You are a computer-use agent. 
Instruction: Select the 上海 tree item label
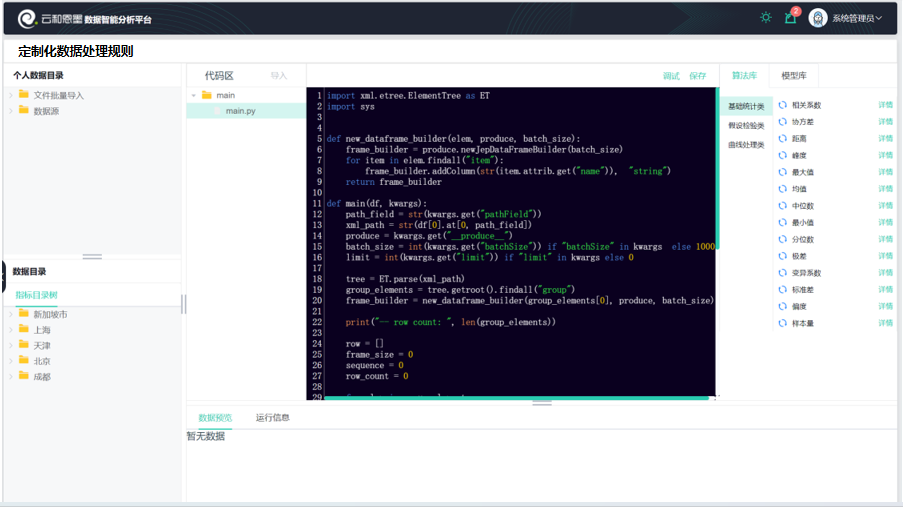[x=42, y=330]
